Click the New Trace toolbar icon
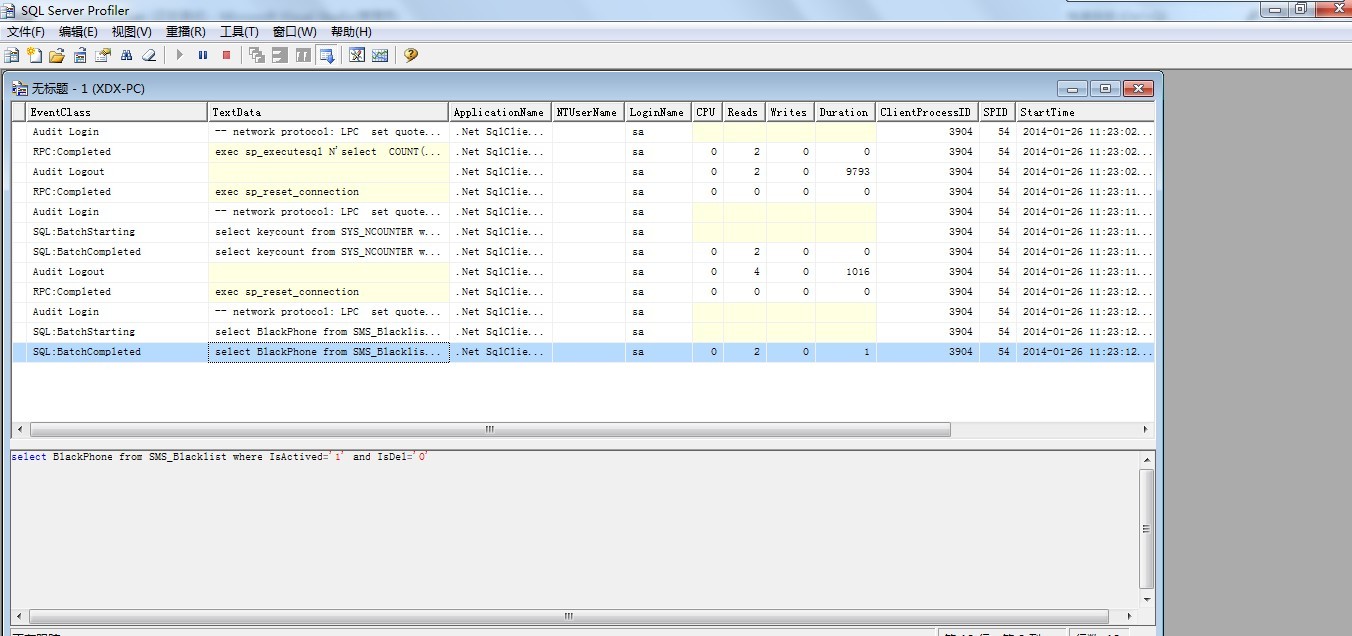The image size is (1352, 636). [x=12, y=55]
